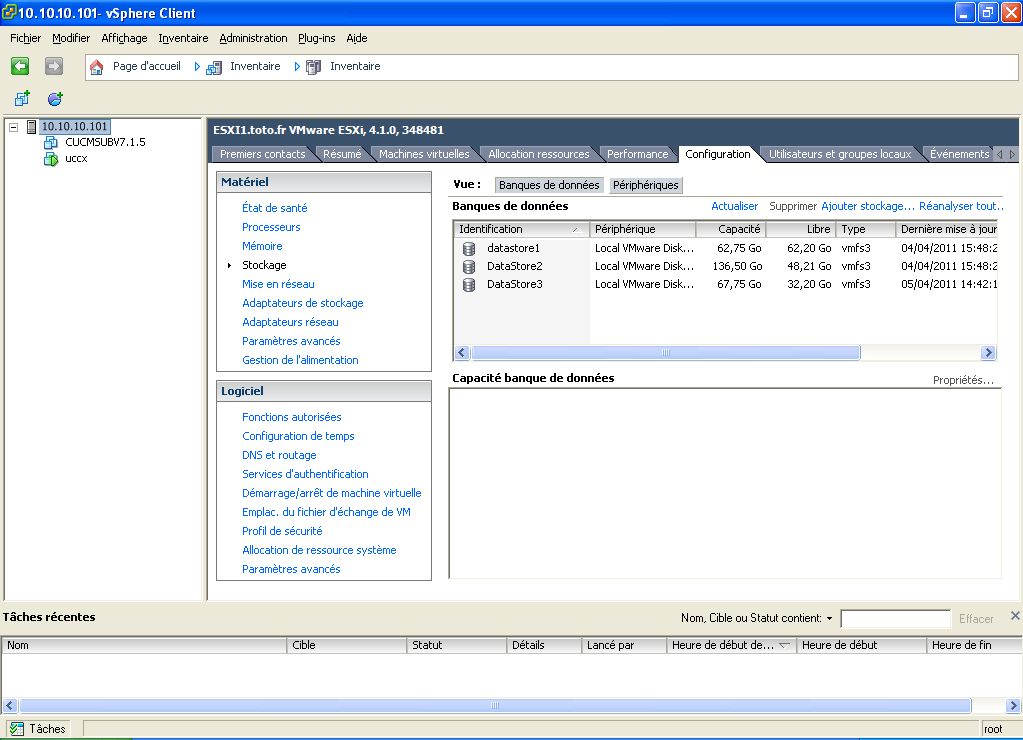Open the Aide menu
The height and width of the screenshot is (740, 1023).
(x=356, y=39)
